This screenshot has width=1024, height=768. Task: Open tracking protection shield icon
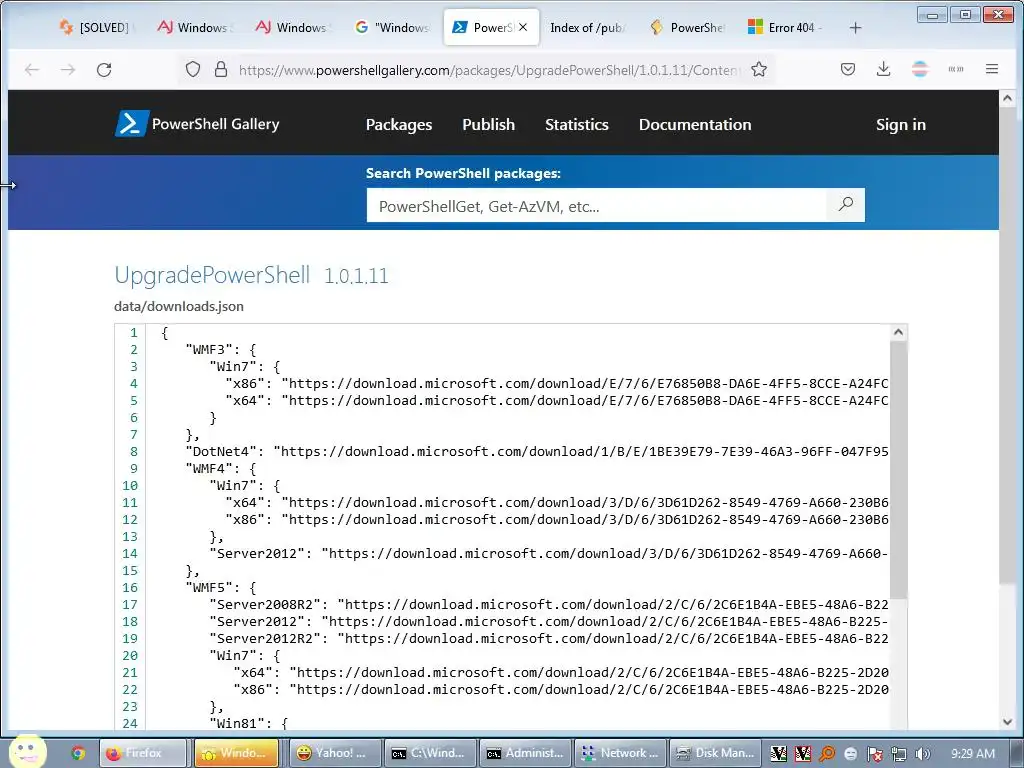click(193, 69)
